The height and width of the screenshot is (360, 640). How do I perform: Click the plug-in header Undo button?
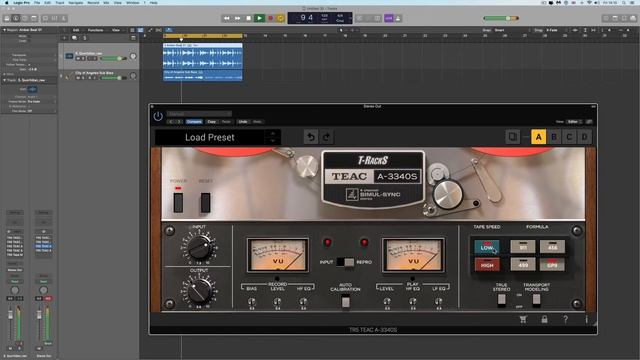243,122
